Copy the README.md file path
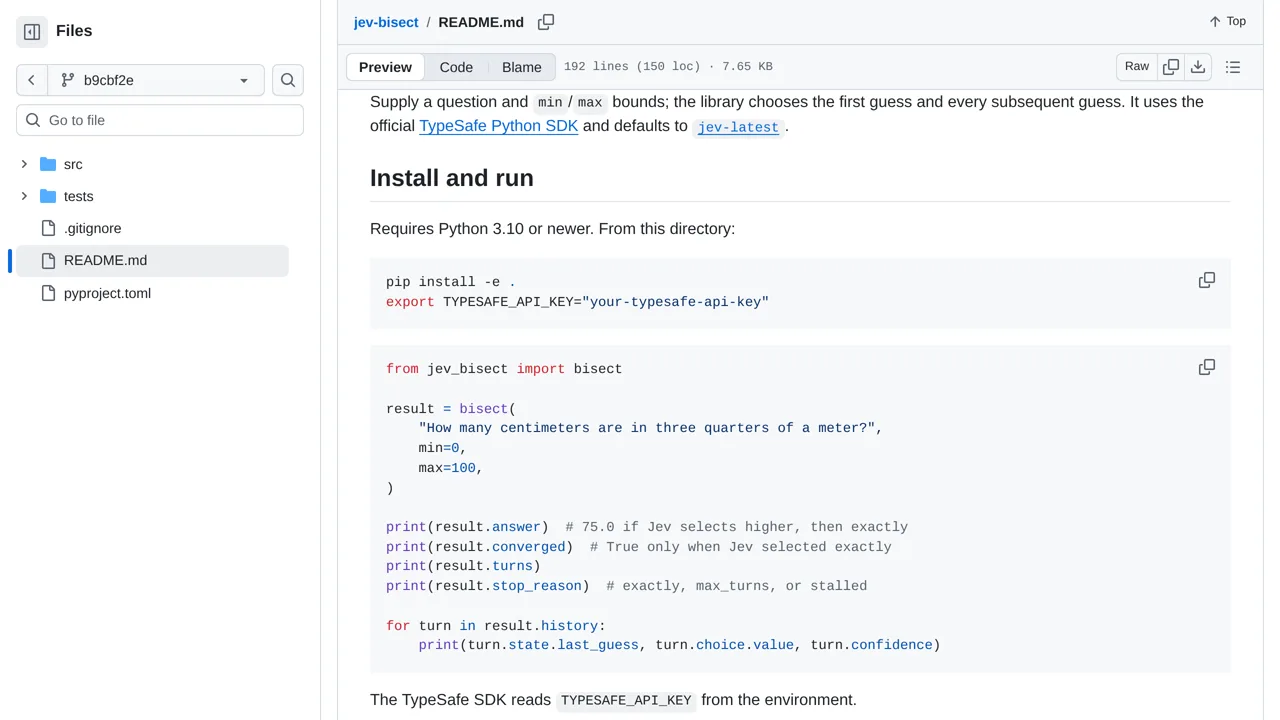The height and width of the screenshot is (720, 1280). [546, 22]
